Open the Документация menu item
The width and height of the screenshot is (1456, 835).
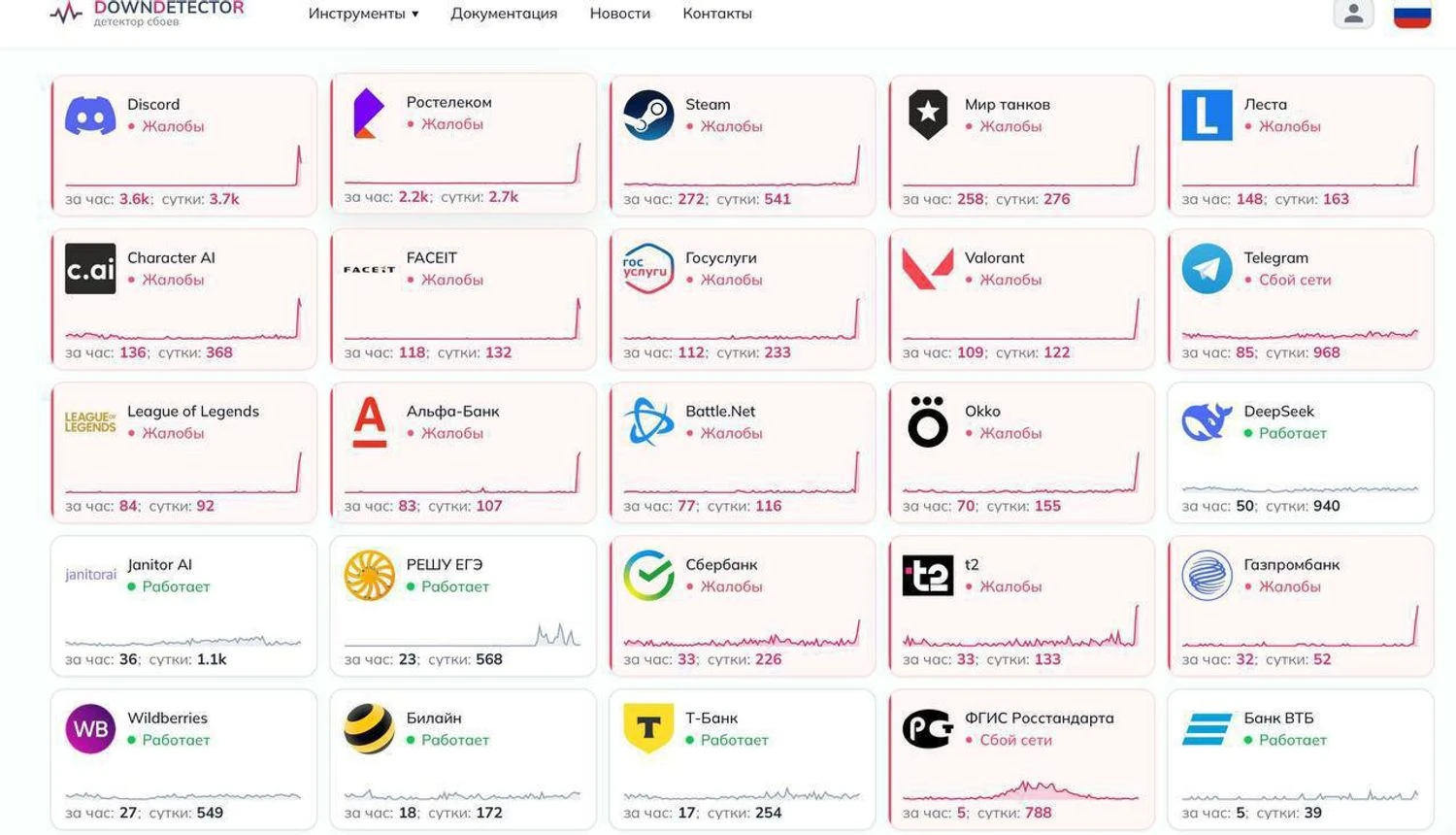click(x=504, y=14)
